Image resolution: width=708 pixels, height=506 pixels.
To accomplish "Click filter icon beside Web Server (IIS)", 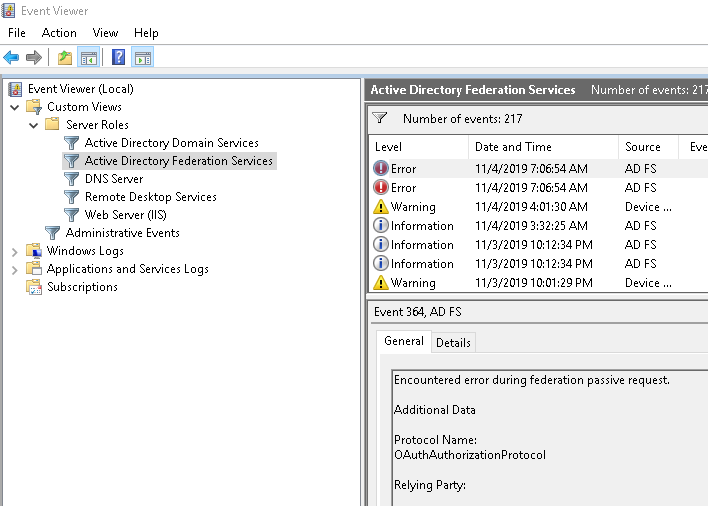I will 71,215.
